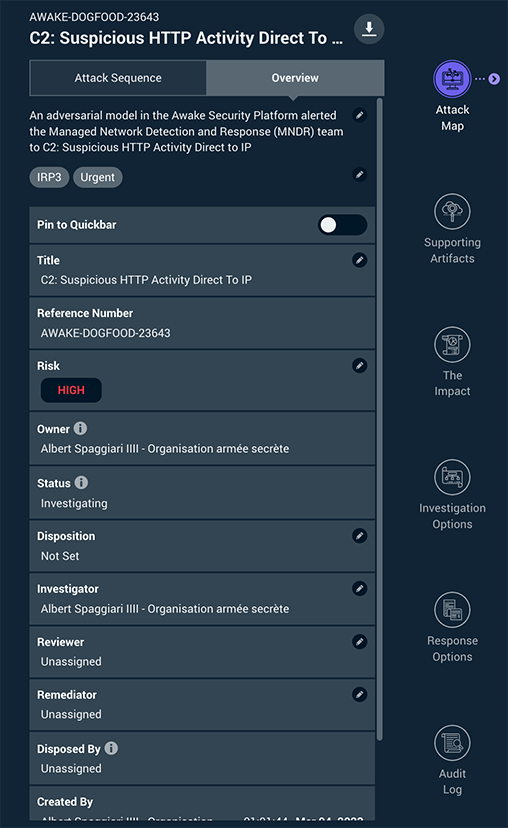Click the Urgent tag

point(98,177)
